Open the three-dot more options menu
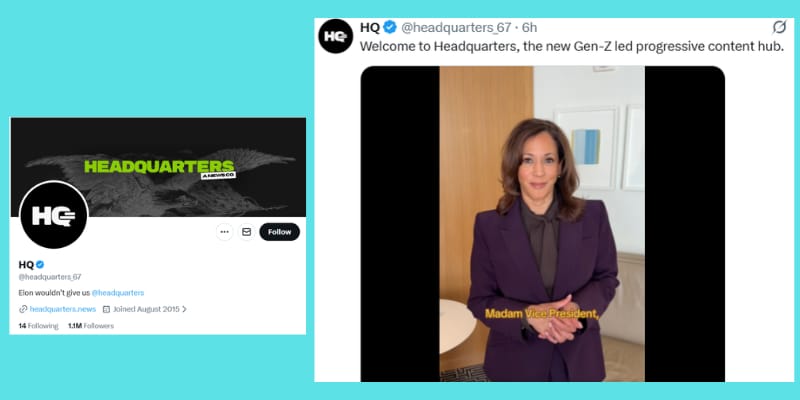 point(224,232)
